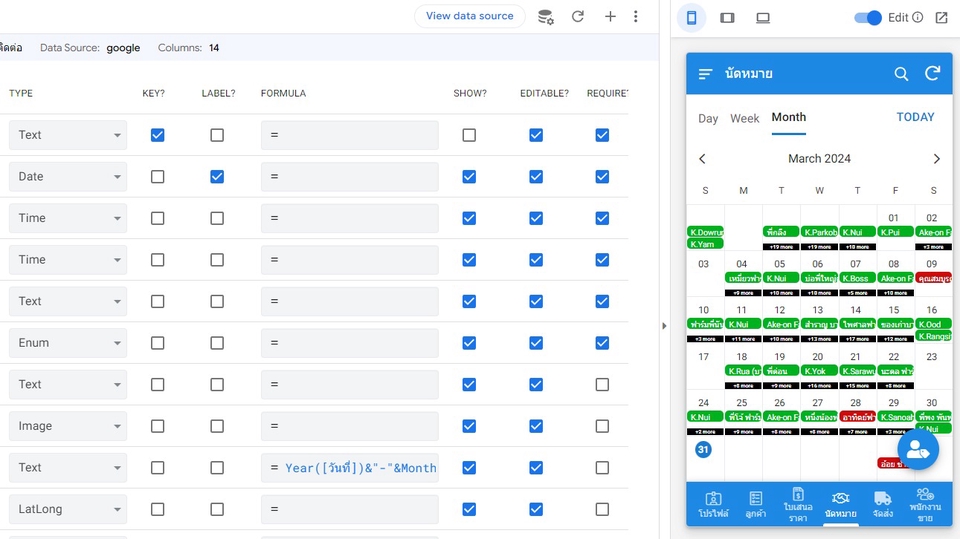Jump to TODAY in the calendar

(x=915, y=117)
